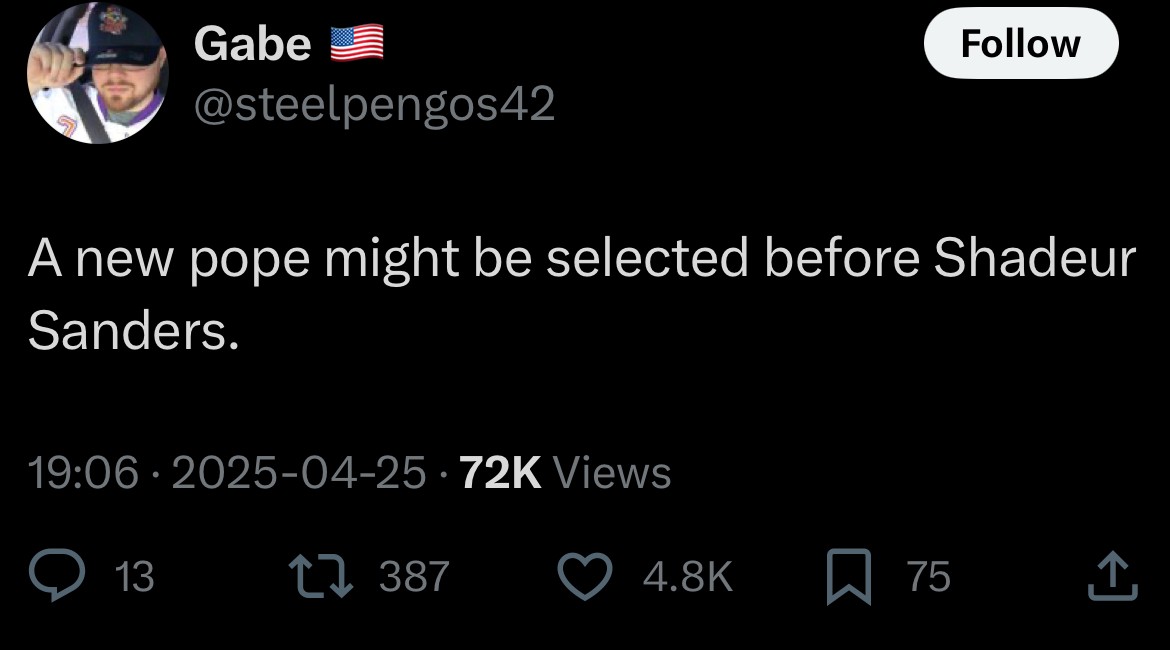Open the @steelpengos42 handle link

tap(374, 104)
